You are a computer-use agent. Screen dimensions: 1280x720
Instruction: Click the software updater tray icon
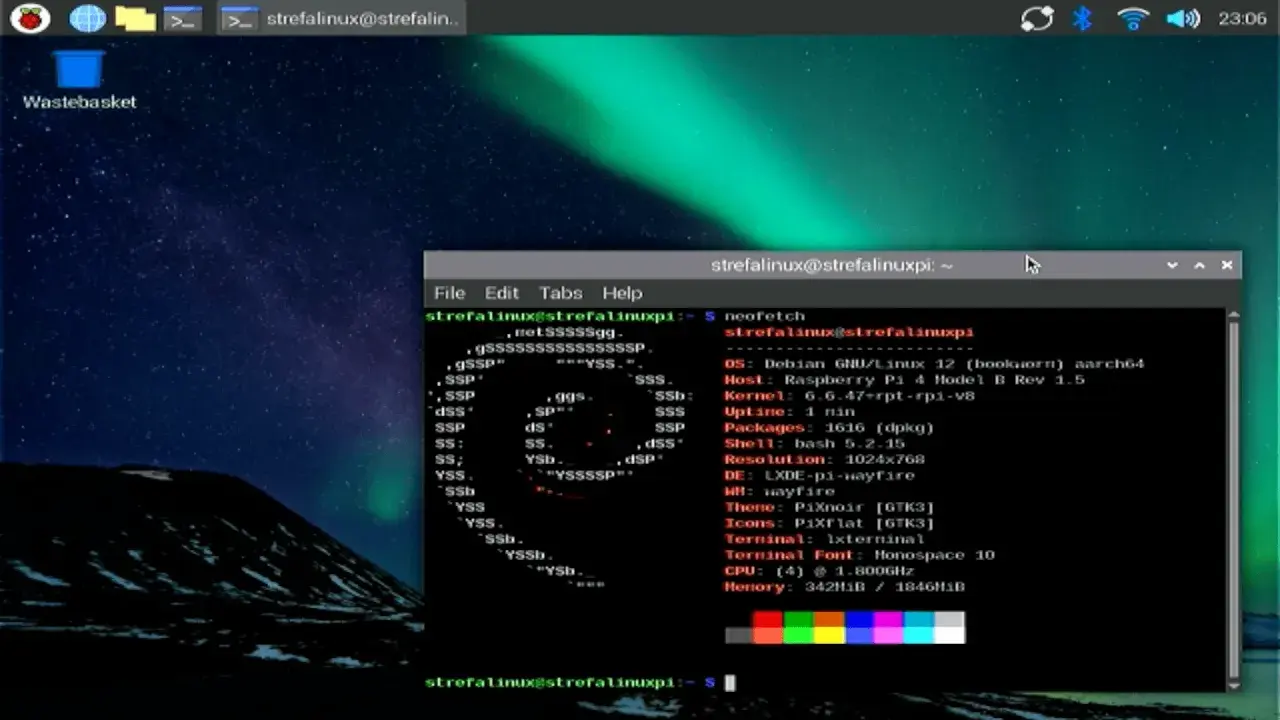pyautogui.click(x=1037, y=18)
